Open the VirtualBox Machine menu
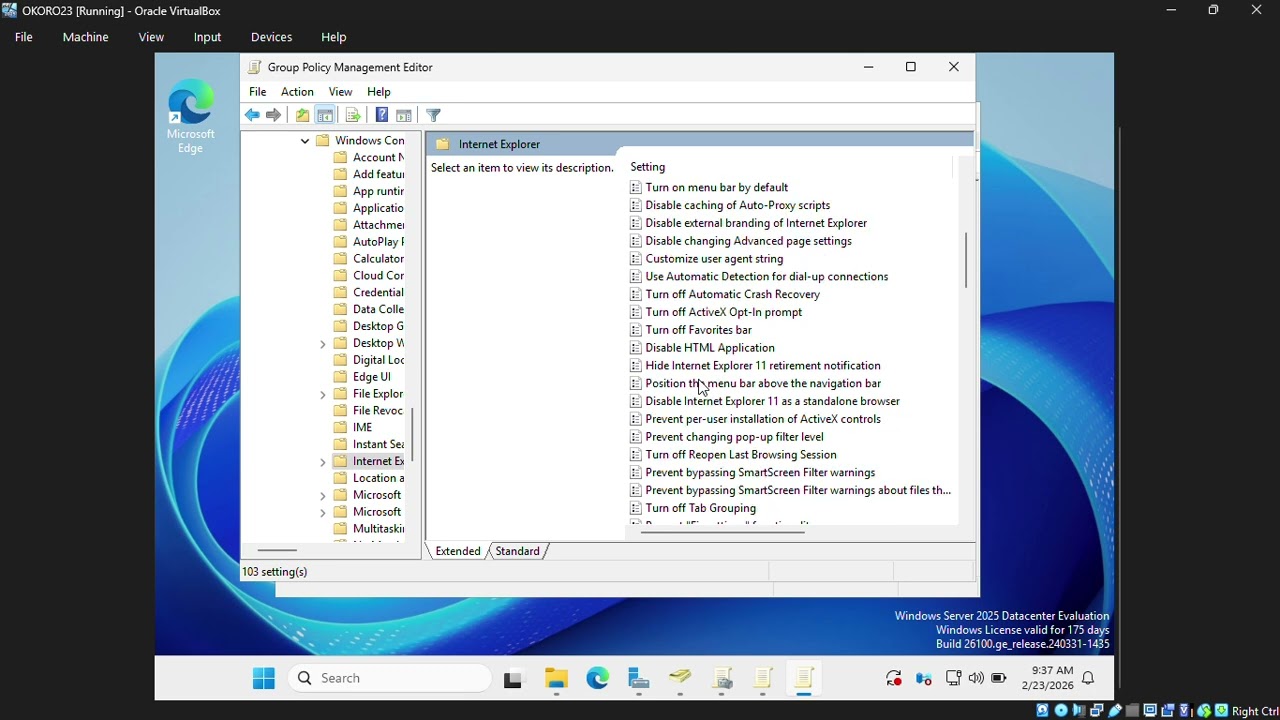The height and width of the screenshot is (720, 1280). tap(85, 37)
